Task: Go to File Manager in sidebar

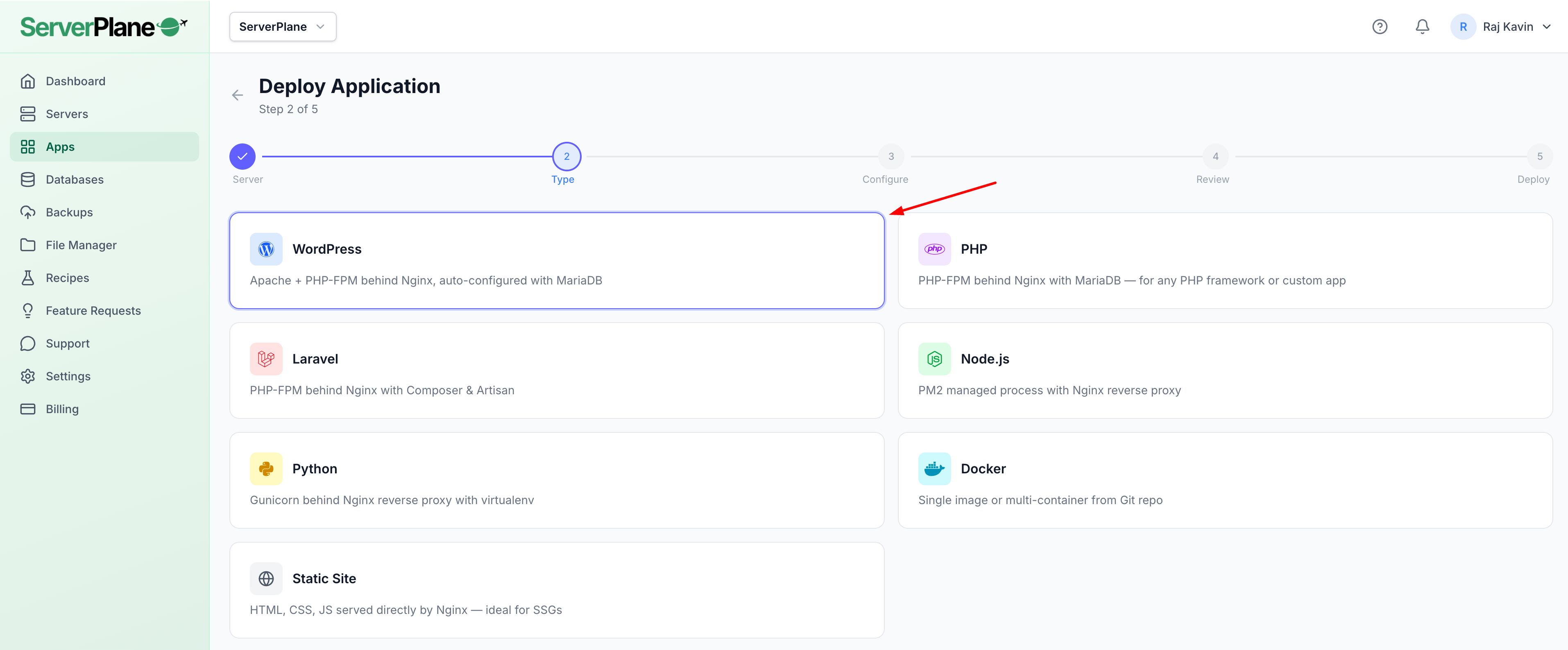Action: point(81,245)
